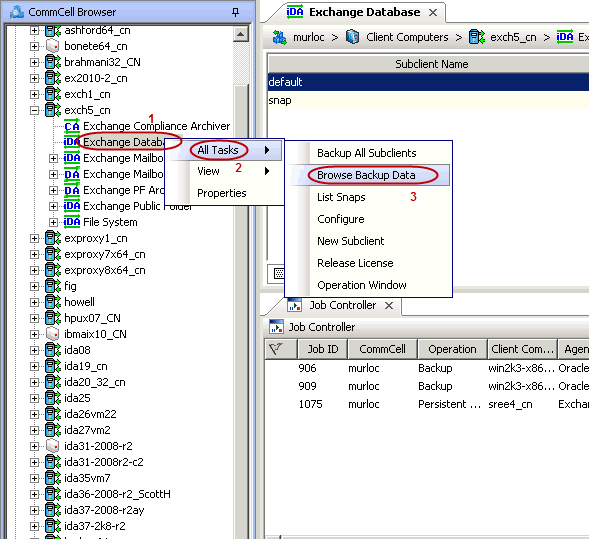Click the ashford64_cn client computer icon

tap(53, 30)
